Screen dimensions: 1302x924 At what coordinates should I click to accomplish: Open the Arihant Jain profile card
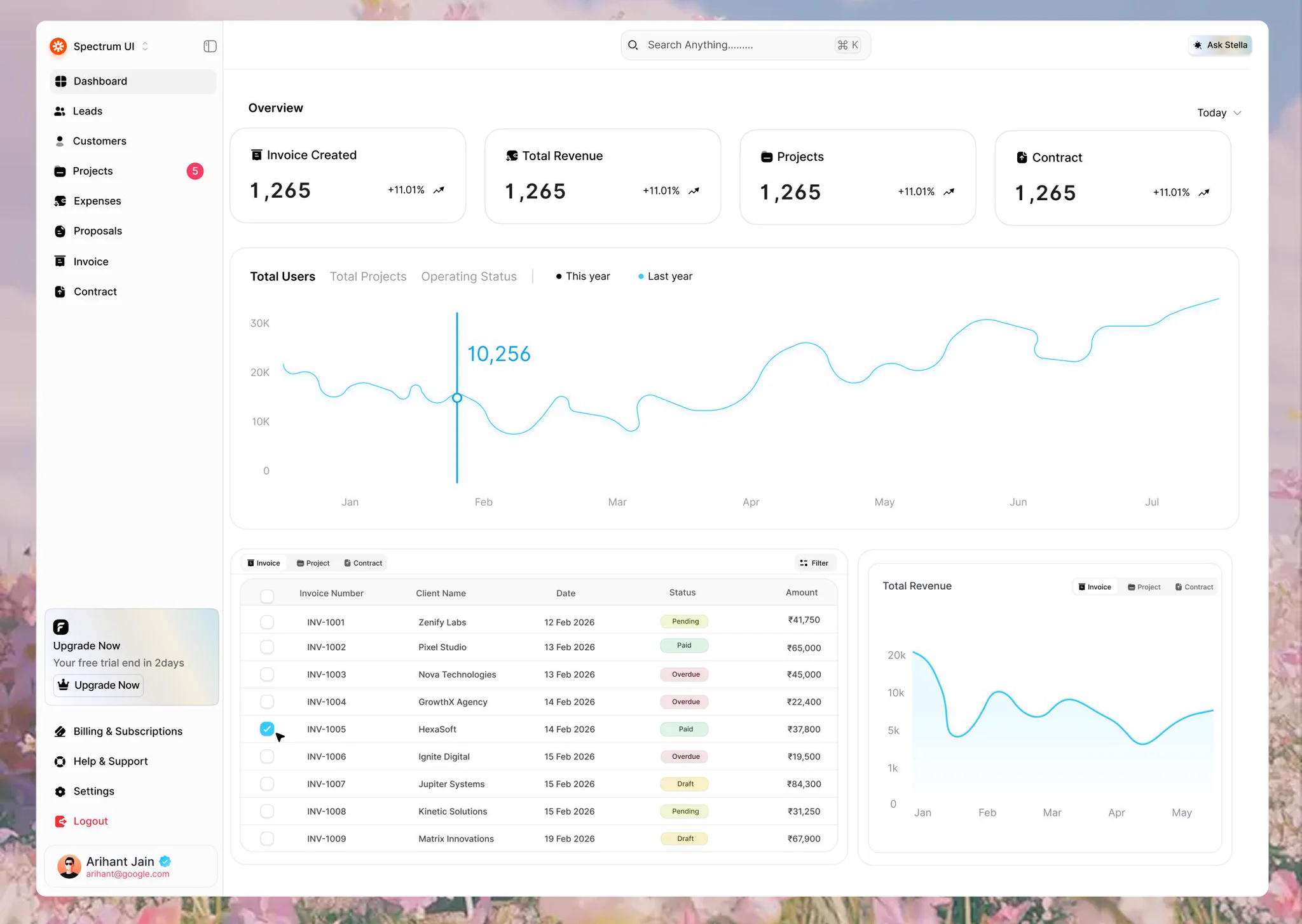click(x=131, y=867)
